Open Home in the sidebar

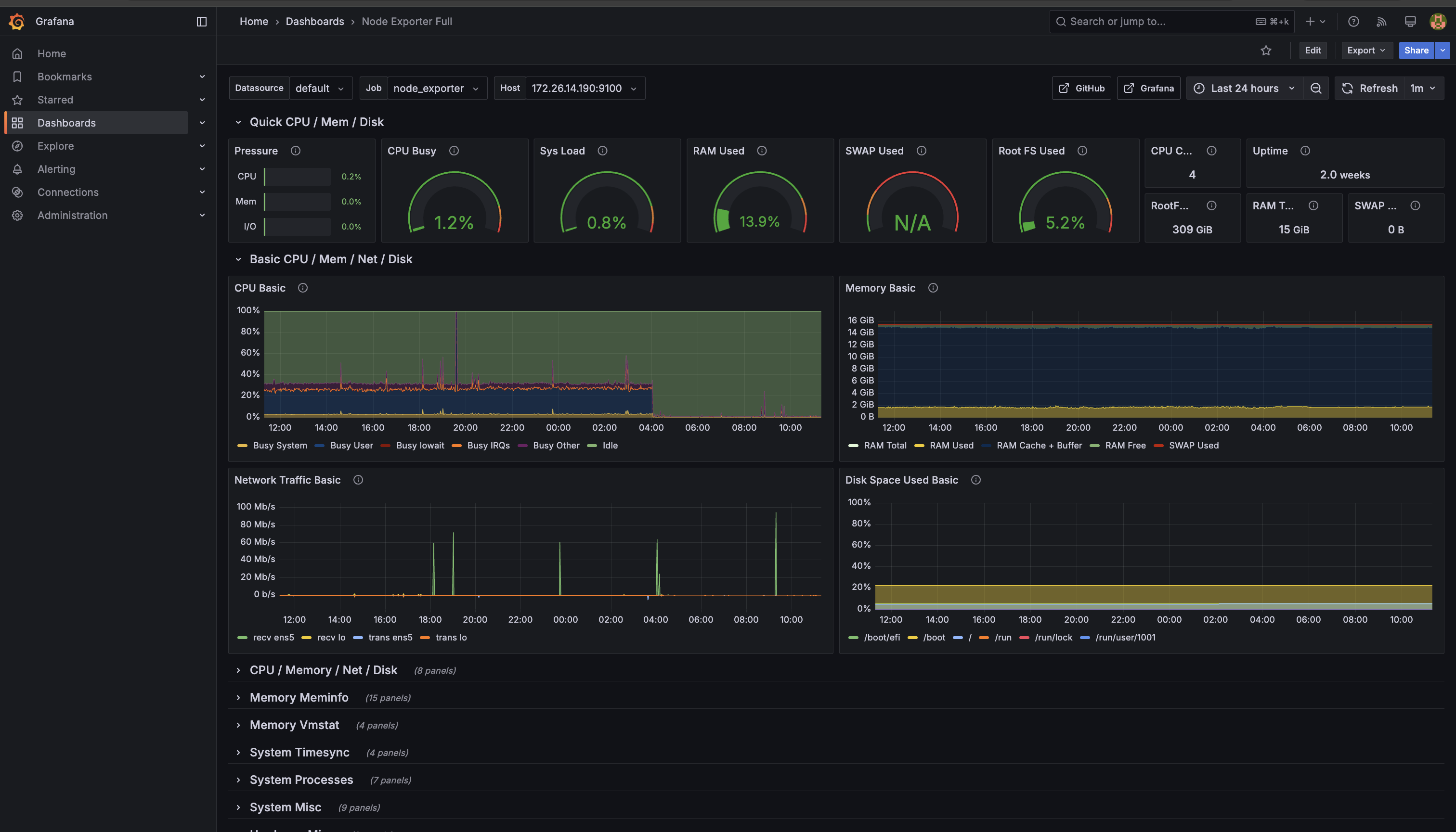click(x=52, y=54)
